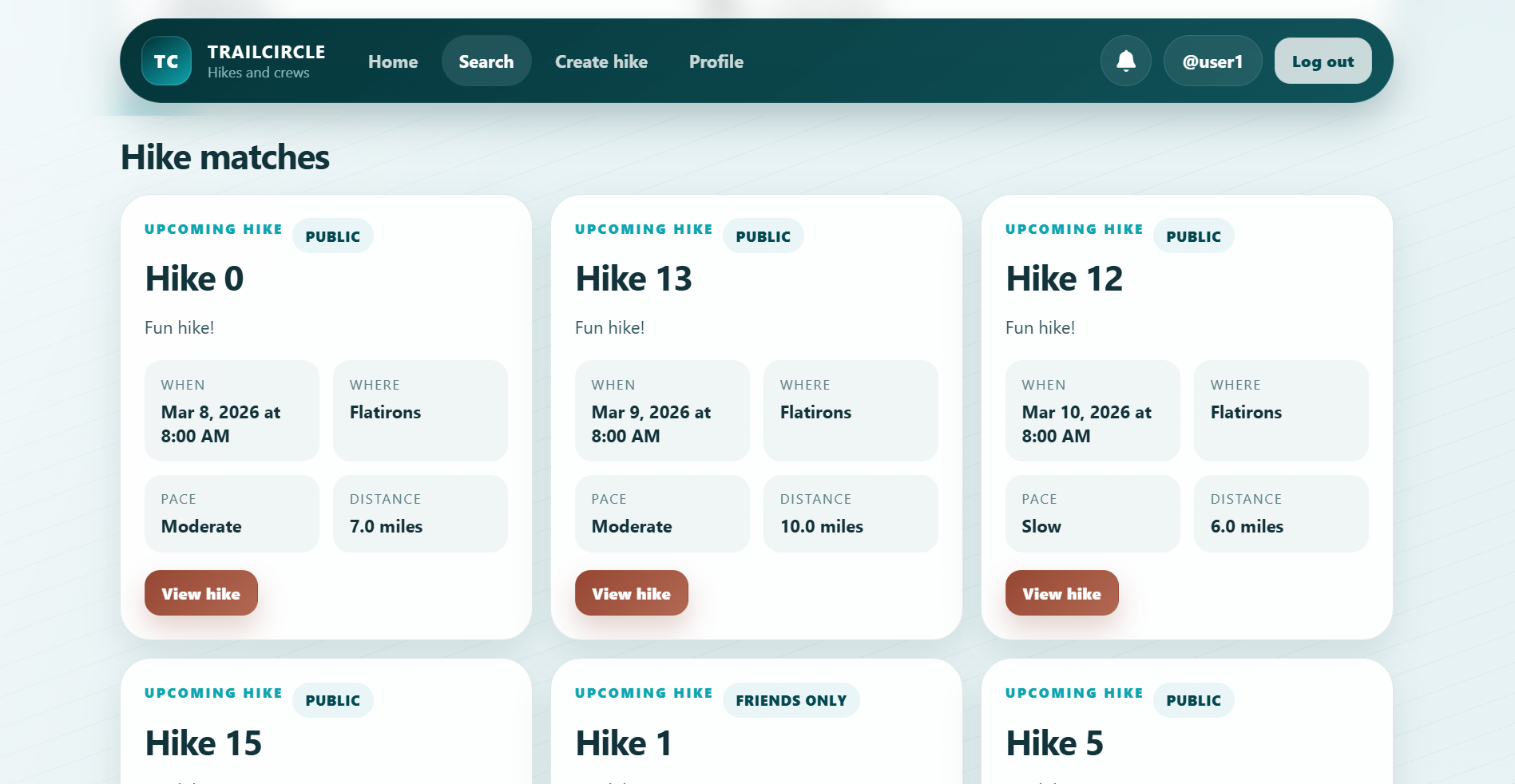This screenshot has height=784, width=1515.
Task: Click the Hike 15 card title
Action: pyautogui.click(x=203, y=743)
